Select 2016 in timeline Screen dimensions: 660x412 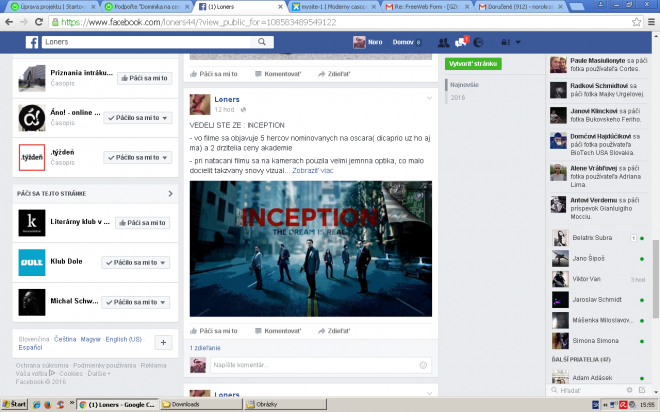pyautogui.click(x=458, y=98)
